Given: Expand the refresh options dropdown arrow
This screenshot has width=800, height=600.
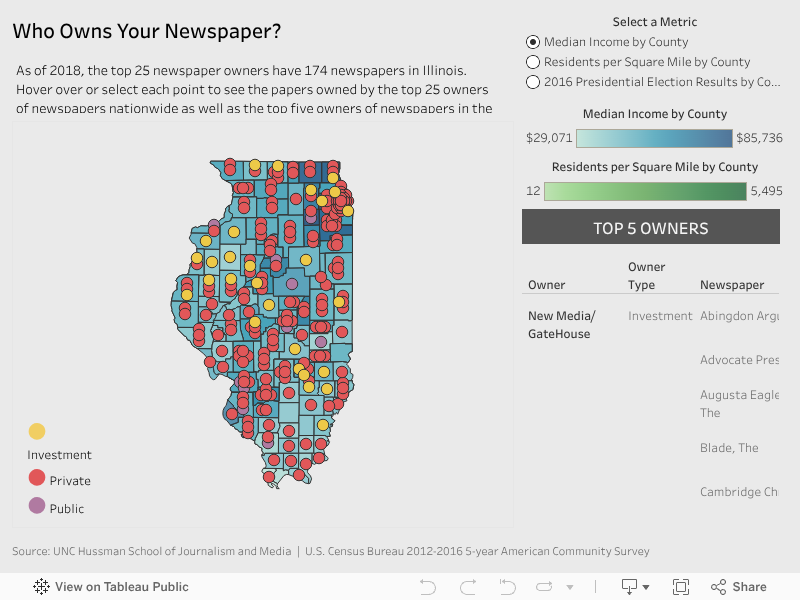Looking at the screenshot, I should click(570, 588).
